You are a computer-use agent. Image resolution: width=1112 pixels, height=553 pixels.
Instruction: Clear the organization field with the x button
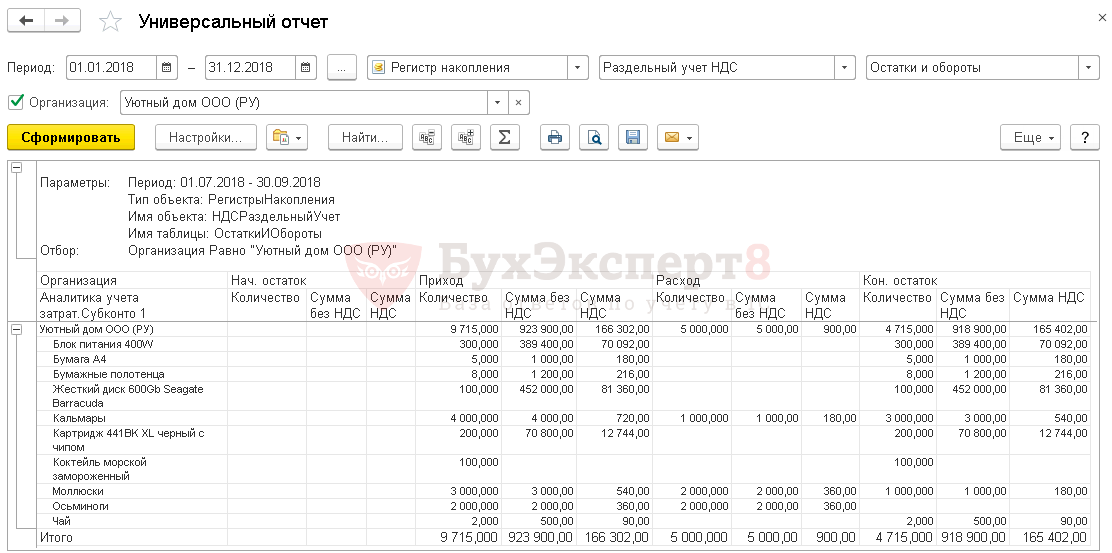coord(518,102)
